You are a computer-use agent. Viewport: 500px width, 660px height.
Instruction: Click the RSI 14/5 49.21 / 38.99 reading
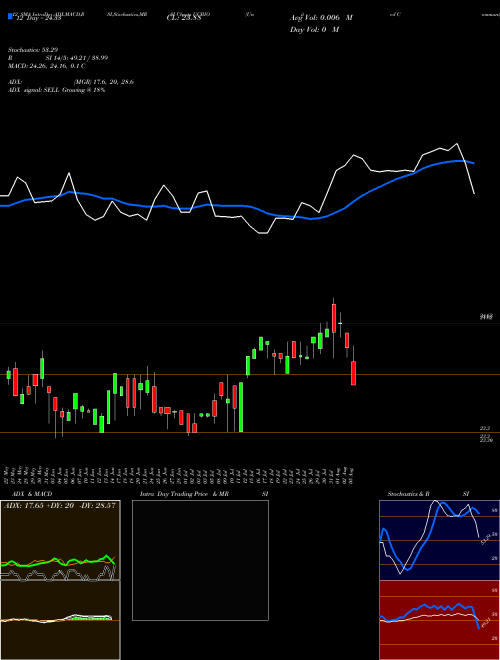point(58,58)
